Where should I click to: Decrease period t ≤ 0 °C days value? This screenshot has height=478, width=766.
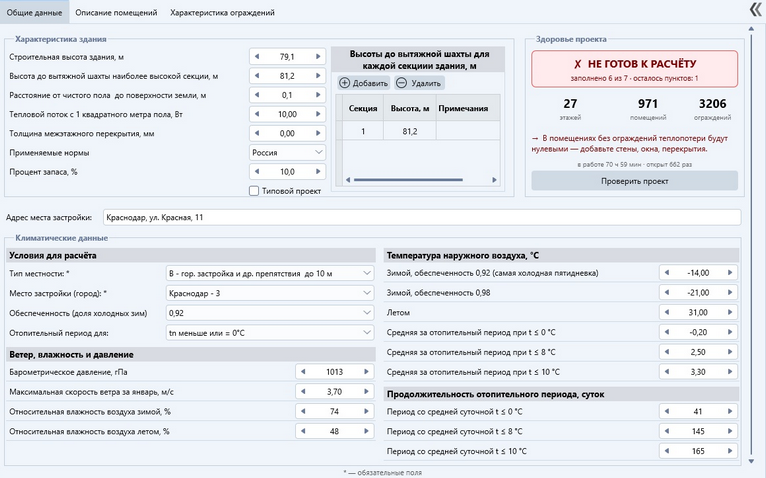pyautogui.click(x=667, y=412)
